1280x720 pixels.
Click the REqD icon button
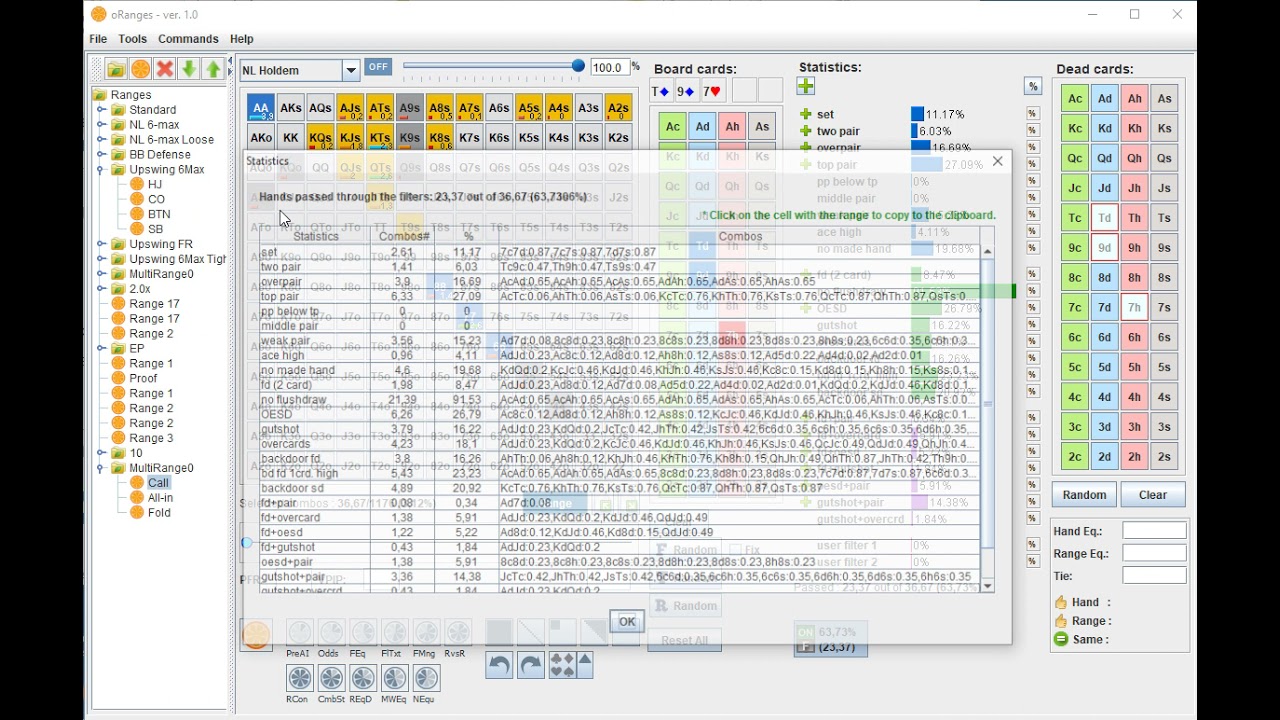[x=362, y=678]
